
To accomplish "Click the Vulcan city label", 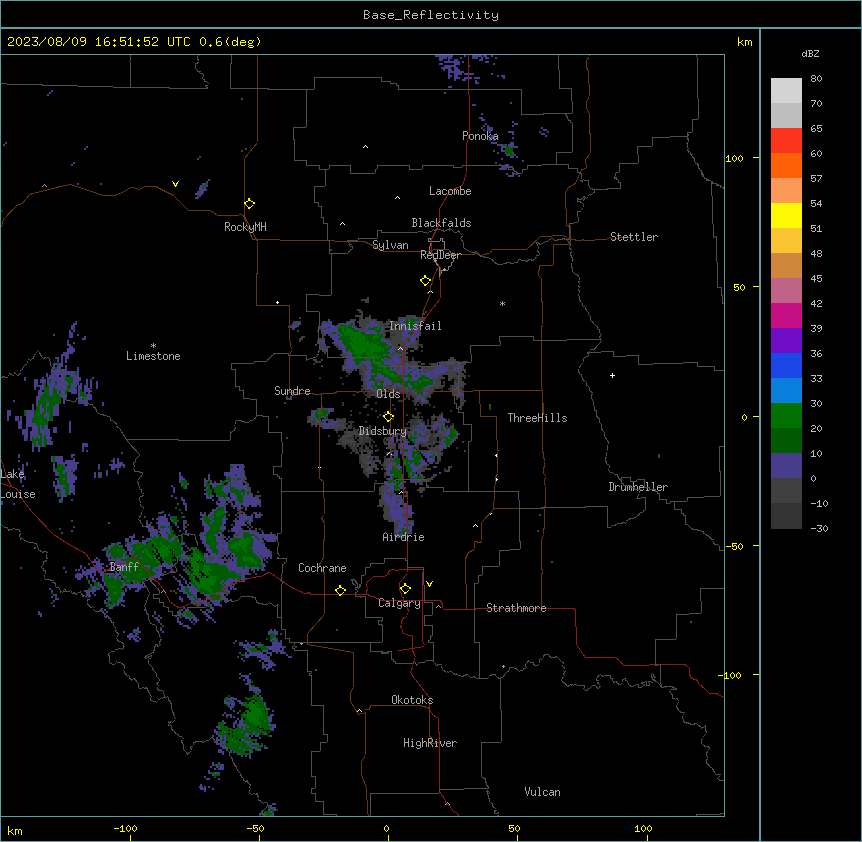I will tap(542, 792).
